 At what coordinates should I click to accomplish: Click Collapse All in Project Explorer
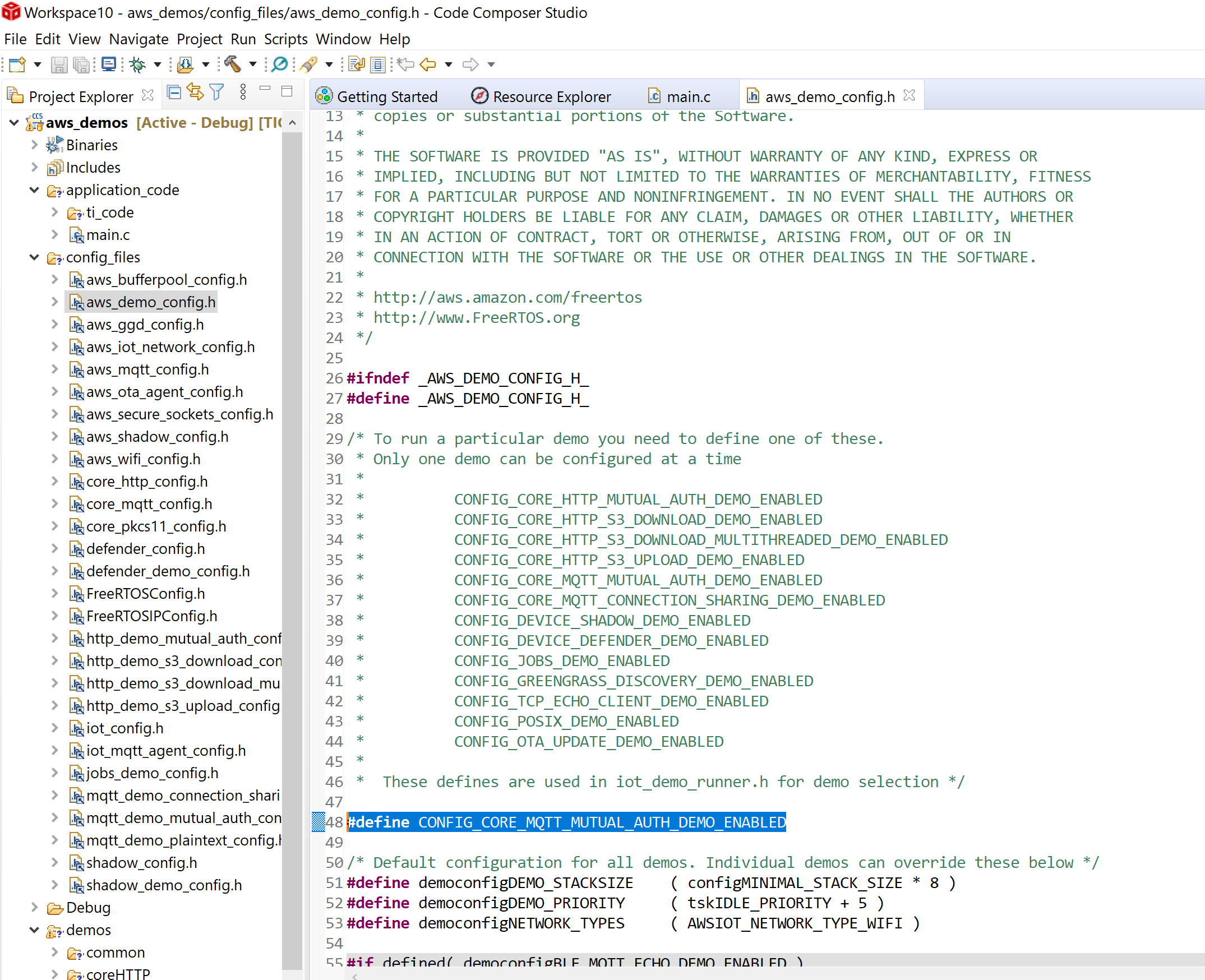(x=174, y=92)
